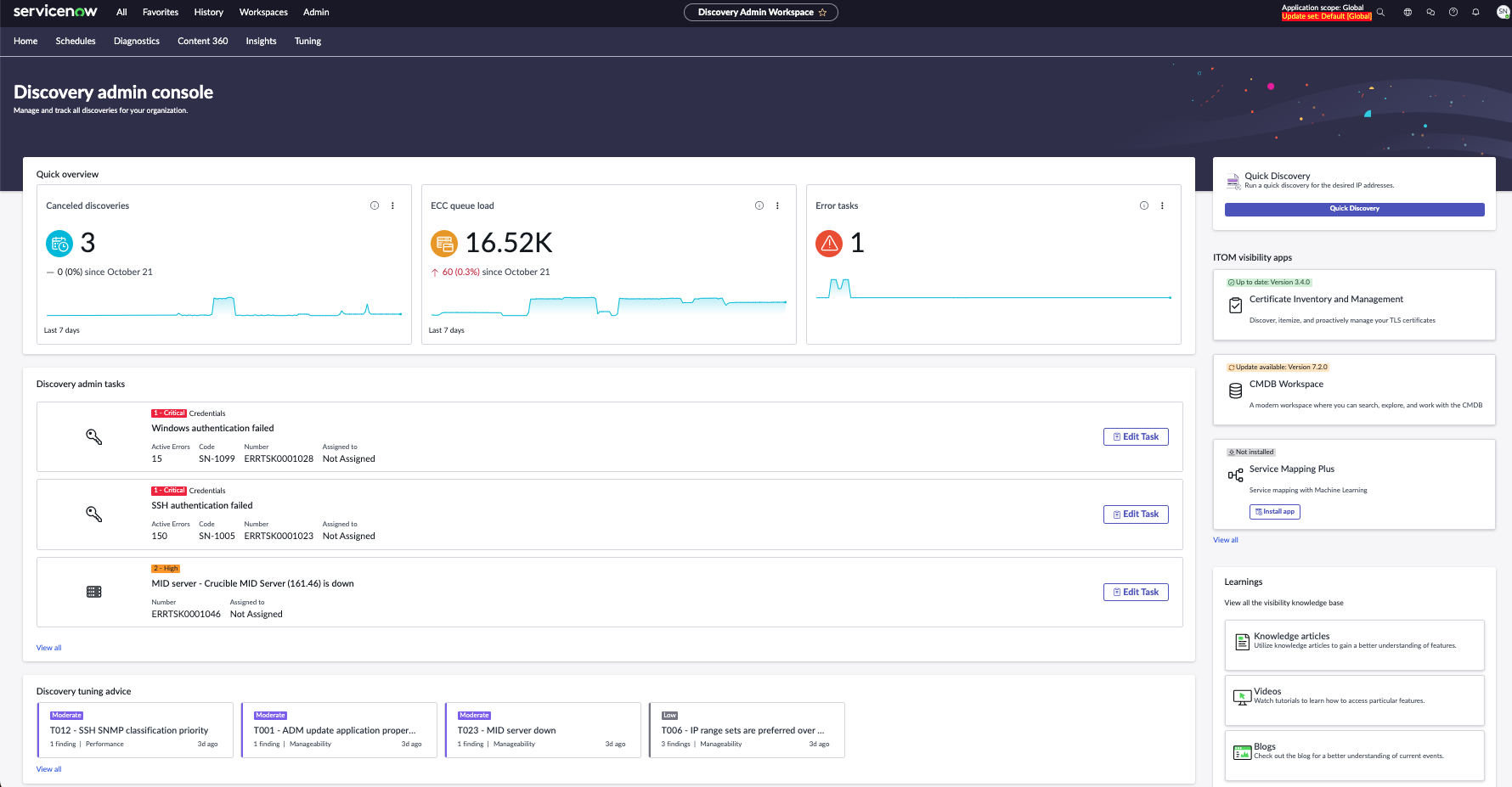Click the CMDB Workspace app title

click(1286, 384)
